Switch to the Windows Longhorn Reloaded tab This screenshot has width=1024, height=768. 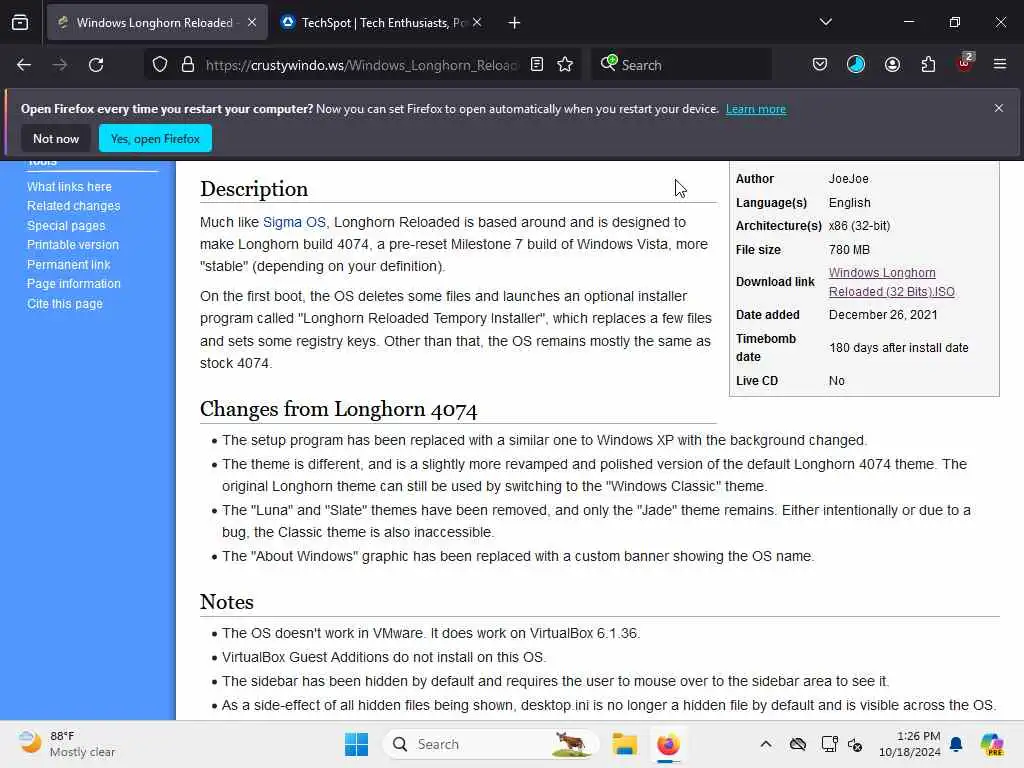pyautogui.click(x=157, y=23)
